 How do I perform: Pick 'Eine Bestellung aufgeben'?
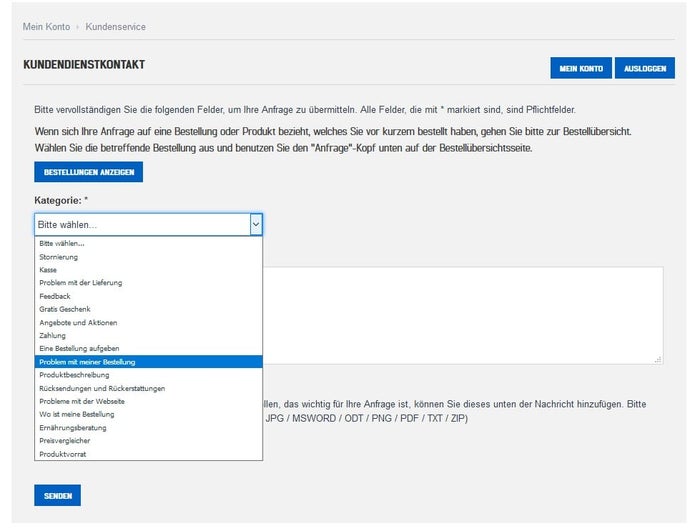click(148, 348)
